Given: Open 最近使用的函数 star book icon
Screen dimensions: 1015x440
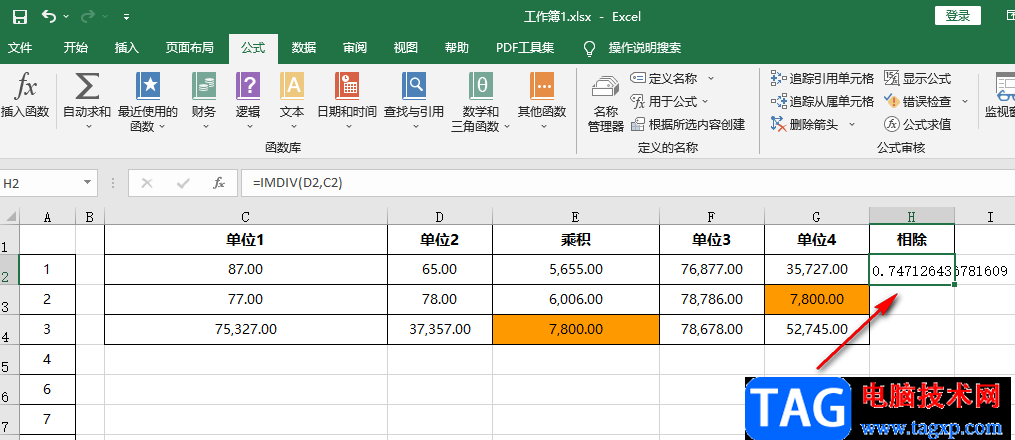Looking at the screenshot, I should [x=148, y=86].
